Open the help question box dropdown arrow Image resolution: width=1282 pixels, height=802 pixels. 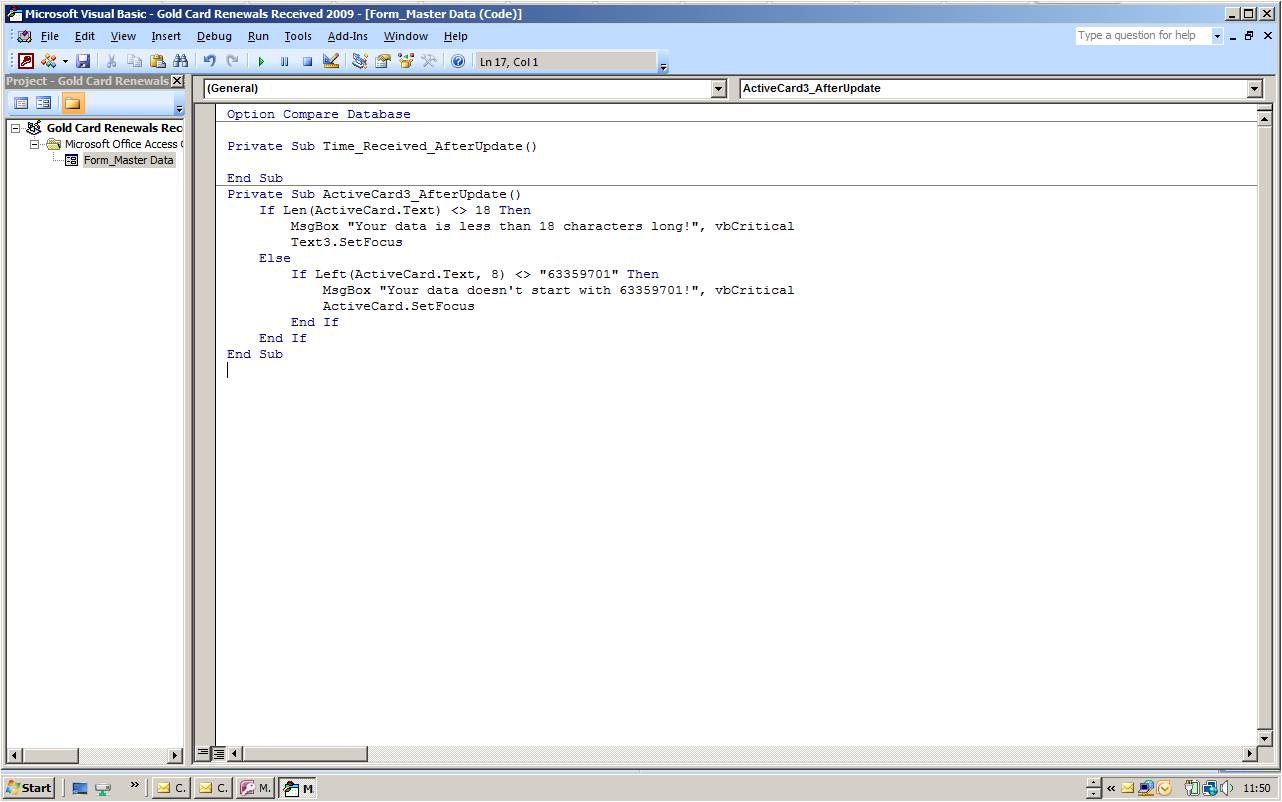coord(1217,36)
